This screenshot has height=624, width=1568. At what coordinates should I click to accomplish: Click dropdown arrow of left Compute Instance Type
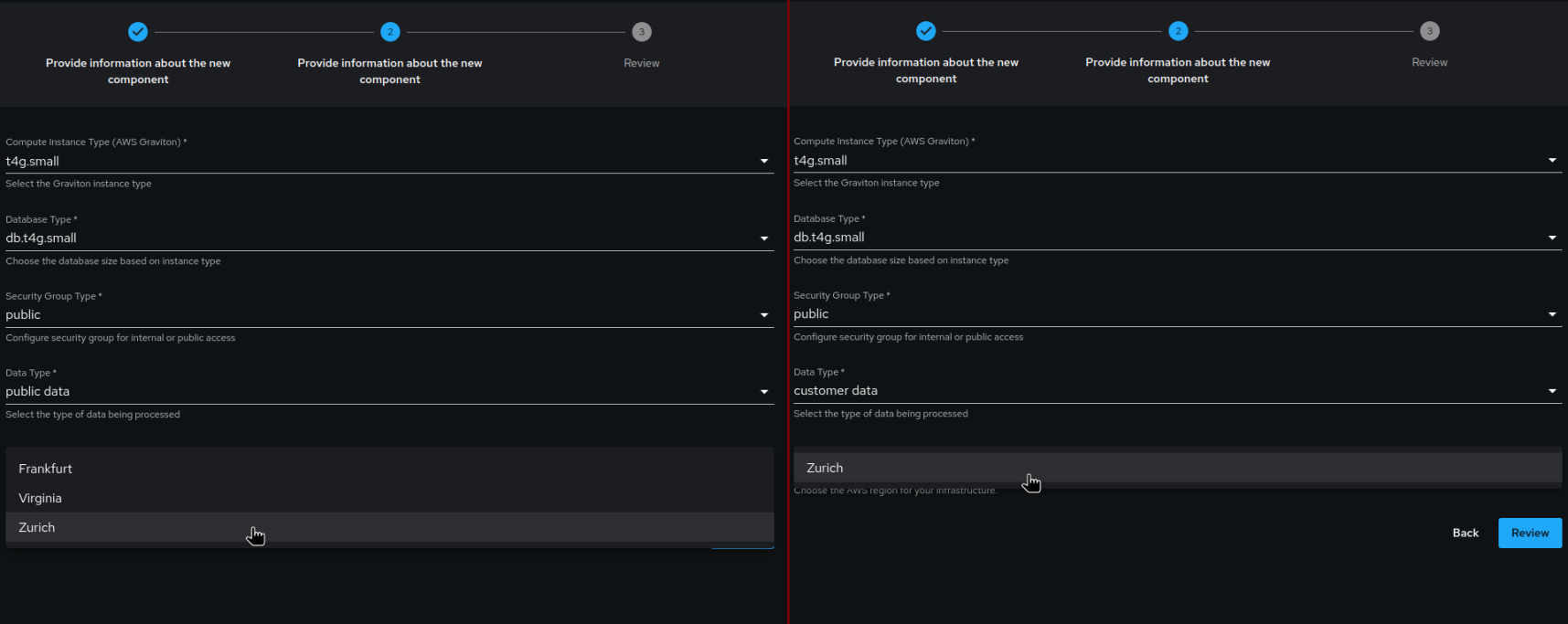(764, 162)
